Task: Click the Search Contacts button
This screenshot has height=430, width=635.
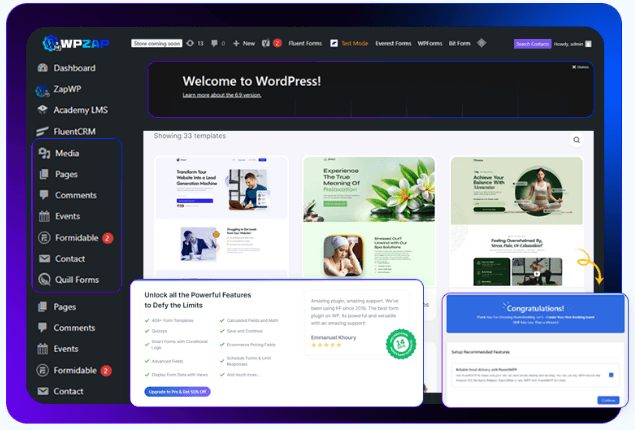Action: (531, 44)
